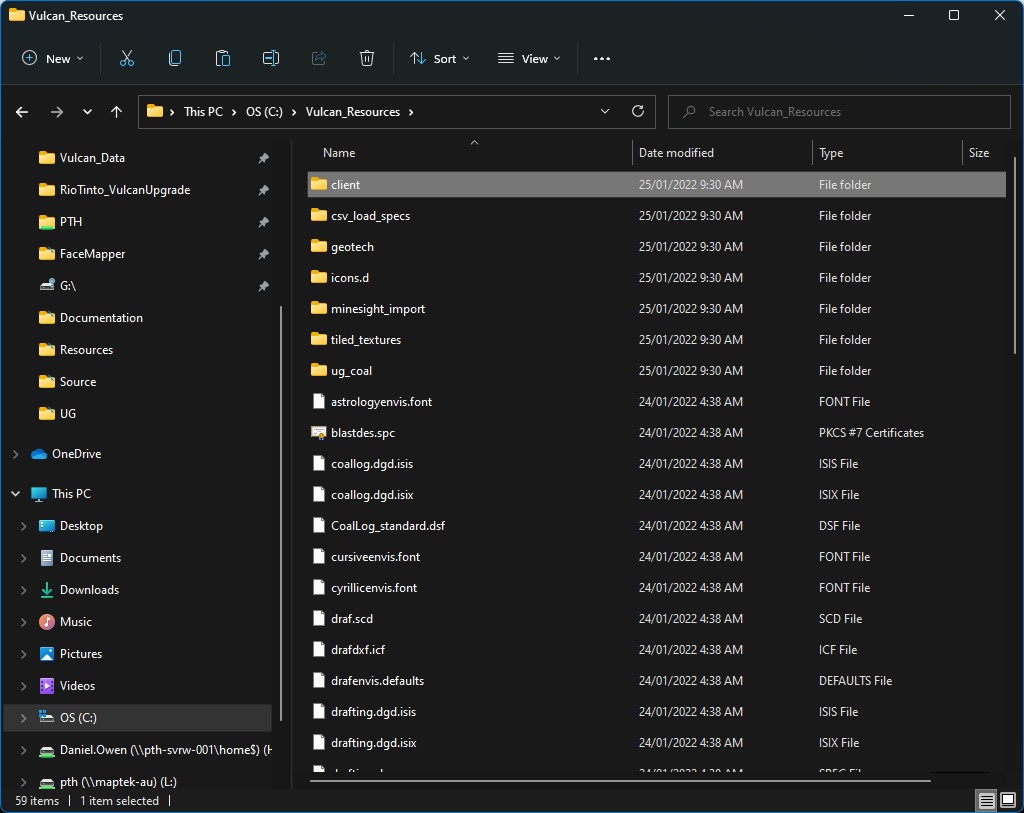Open the View options menu
Image resolution: width=1024 pixels, height=813 pixels.
529,59
